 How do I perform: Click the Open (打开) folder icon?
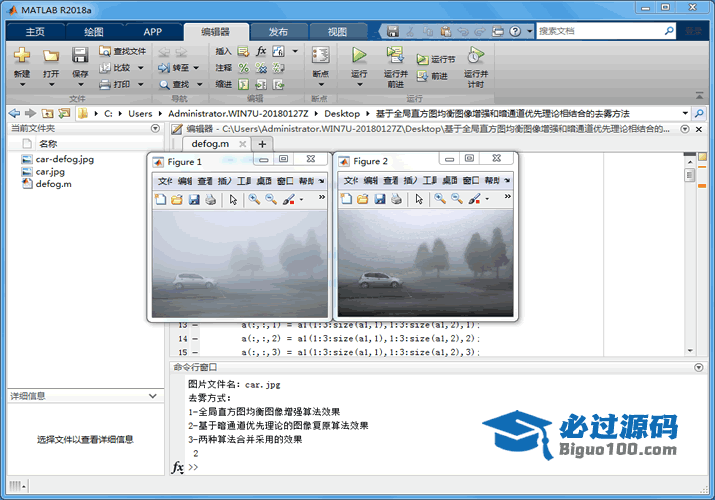51,56
